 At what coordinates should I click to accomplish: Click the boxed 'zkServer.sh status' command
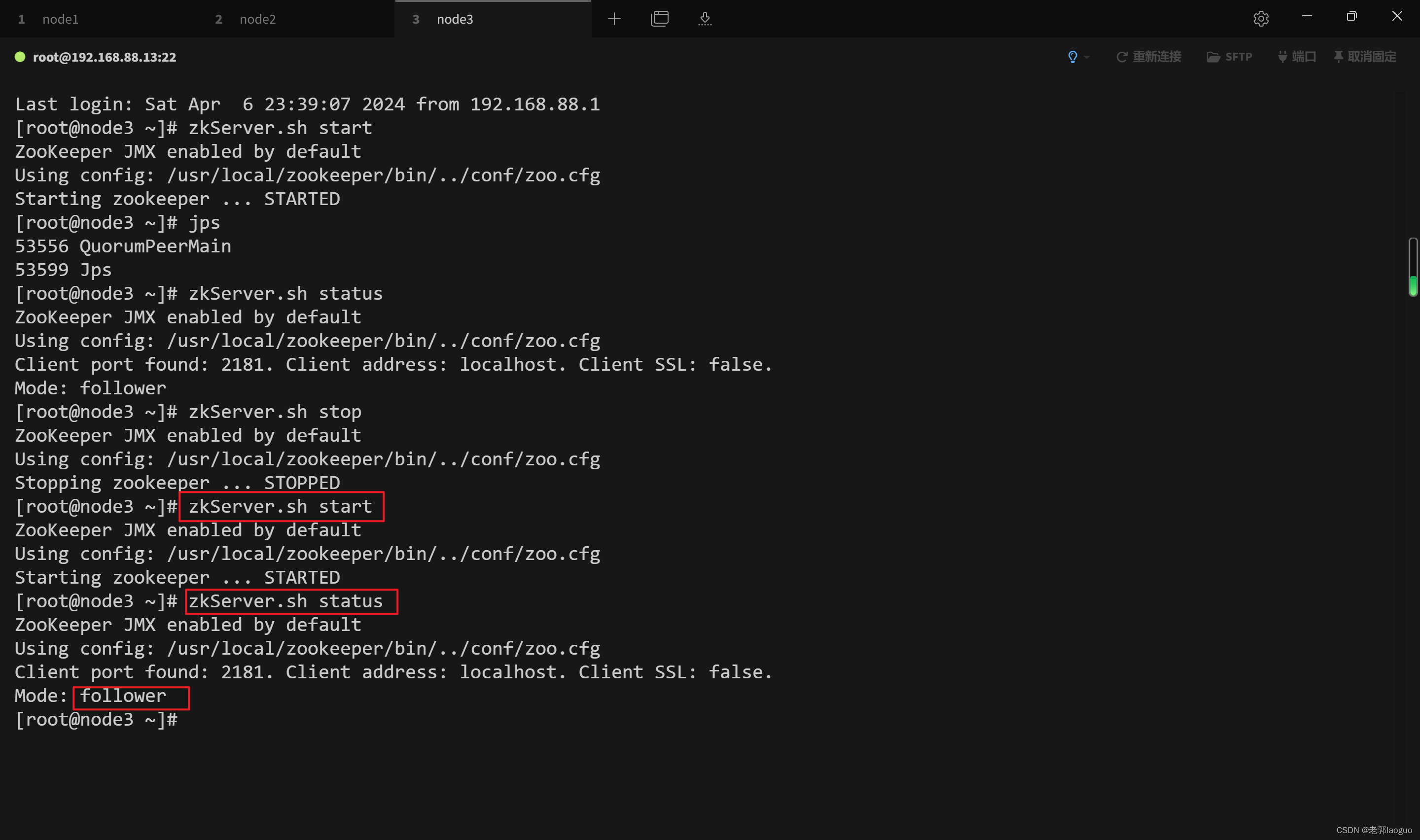(x=285, y=601)
